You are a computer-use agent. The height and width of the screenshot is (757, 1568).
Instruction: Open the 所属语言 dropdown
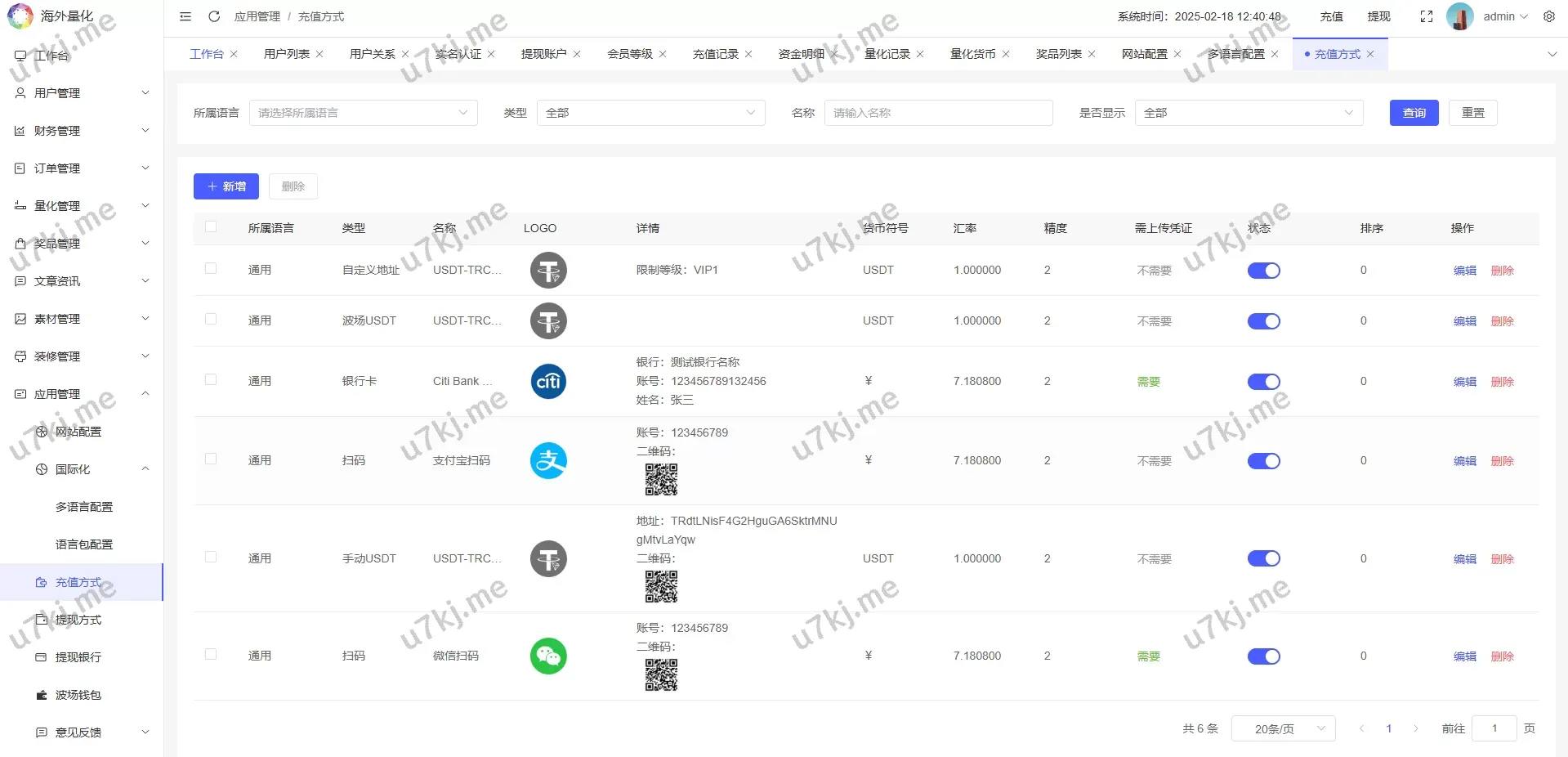(x=363, y=113)
